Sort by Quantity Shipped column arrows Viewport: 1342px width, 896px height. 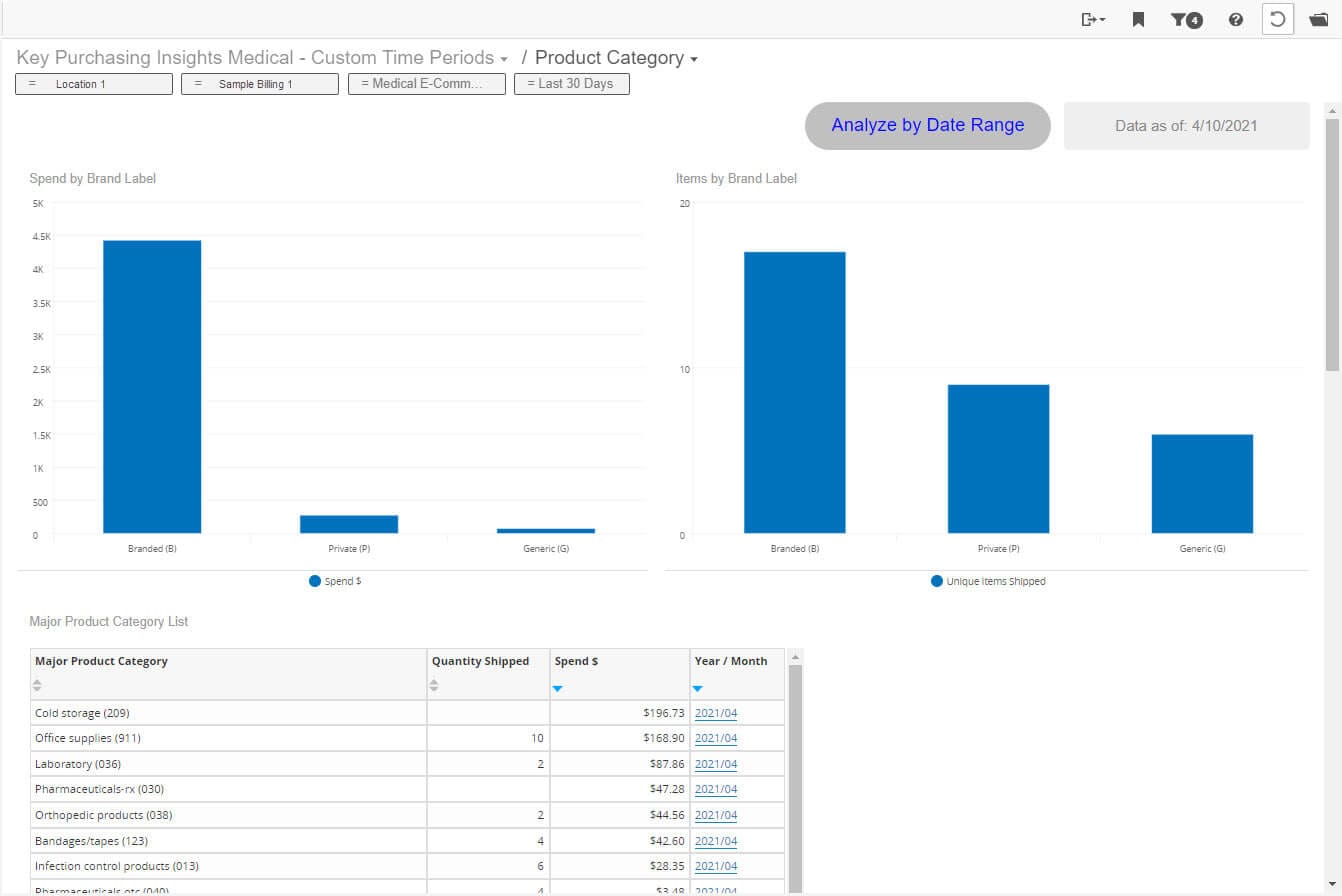[434, 685]
